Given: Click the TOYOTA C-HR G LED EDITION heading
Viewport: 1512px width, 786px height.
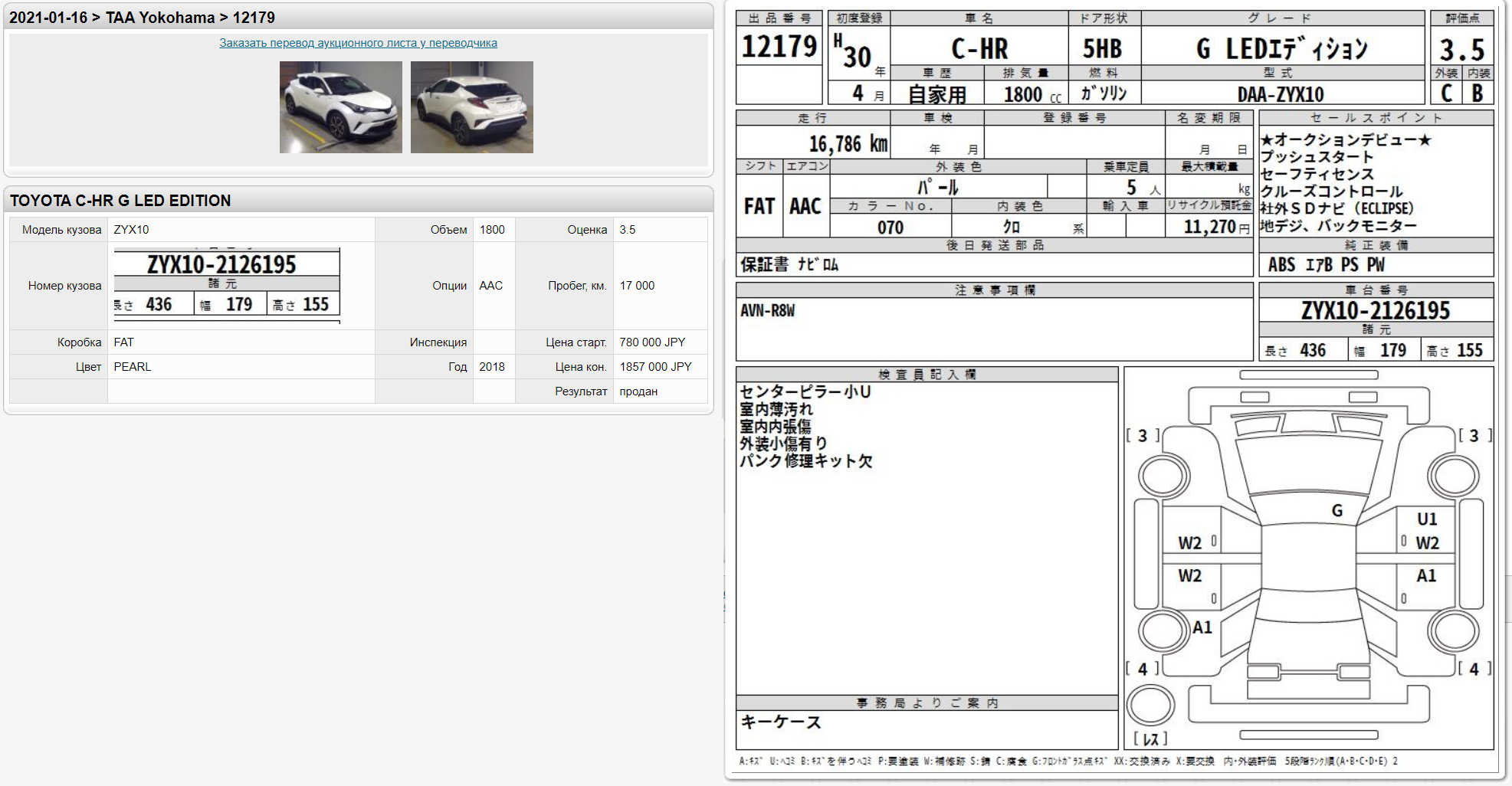Looking at the screenshot, I should tap(120, 201).
